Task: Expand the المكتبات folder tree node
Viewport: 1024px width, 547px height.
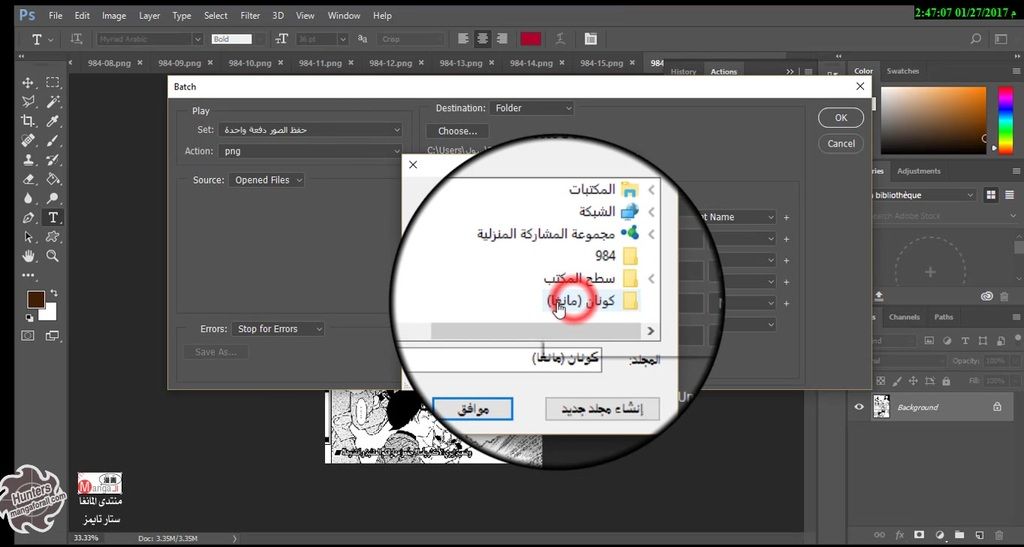Action: click(650, 190)
